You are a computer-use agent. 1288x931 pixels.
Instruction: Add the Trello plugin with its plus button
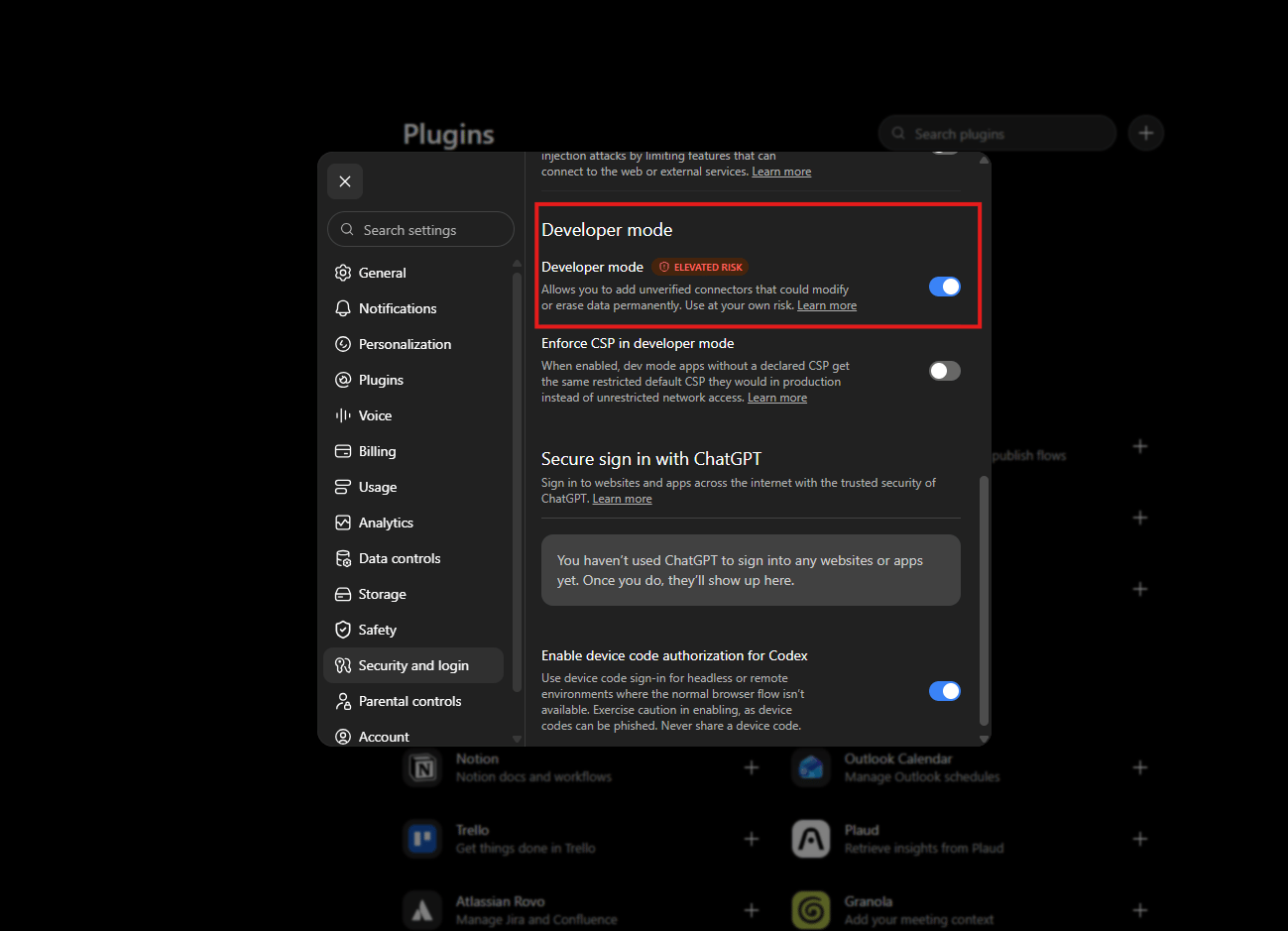(x=752, y=839)
